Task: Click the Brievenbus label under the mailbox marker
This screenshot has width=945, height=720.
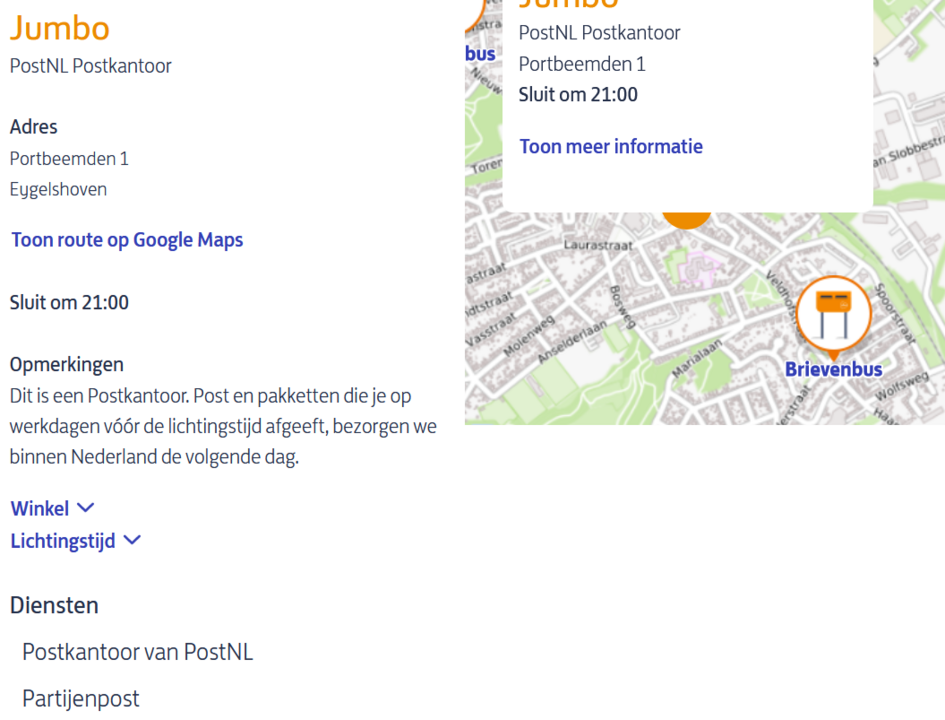Action: point(834,369)
